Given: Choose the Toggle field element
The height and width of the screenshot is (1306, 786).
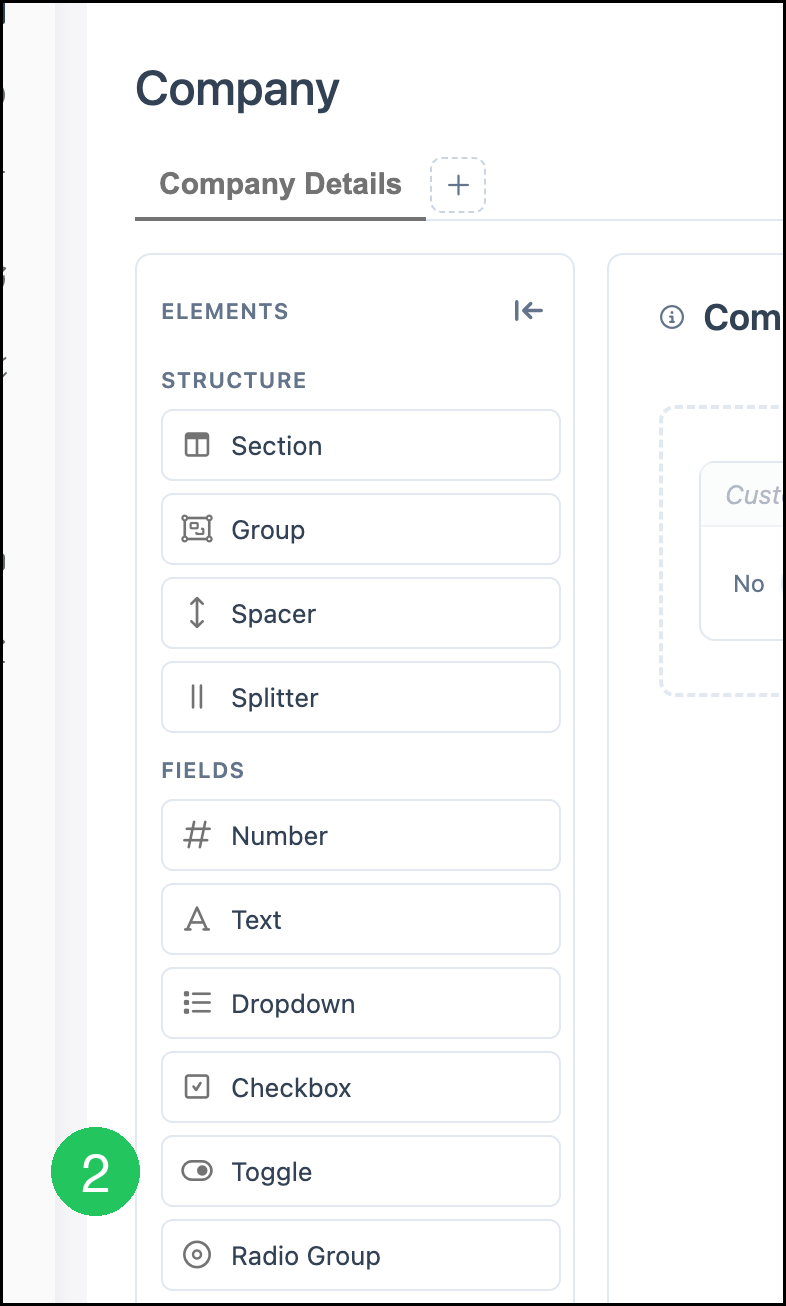Looking at the screenshot, I should click(x=361, y=1171).
